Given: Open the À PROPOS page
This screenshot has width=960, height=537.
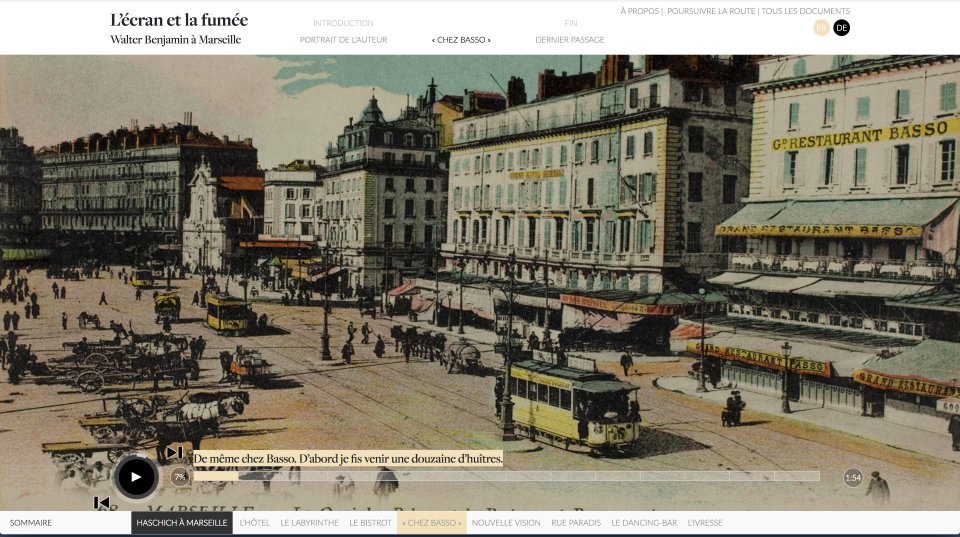Looking at the screenshot, I should (639, 11).
